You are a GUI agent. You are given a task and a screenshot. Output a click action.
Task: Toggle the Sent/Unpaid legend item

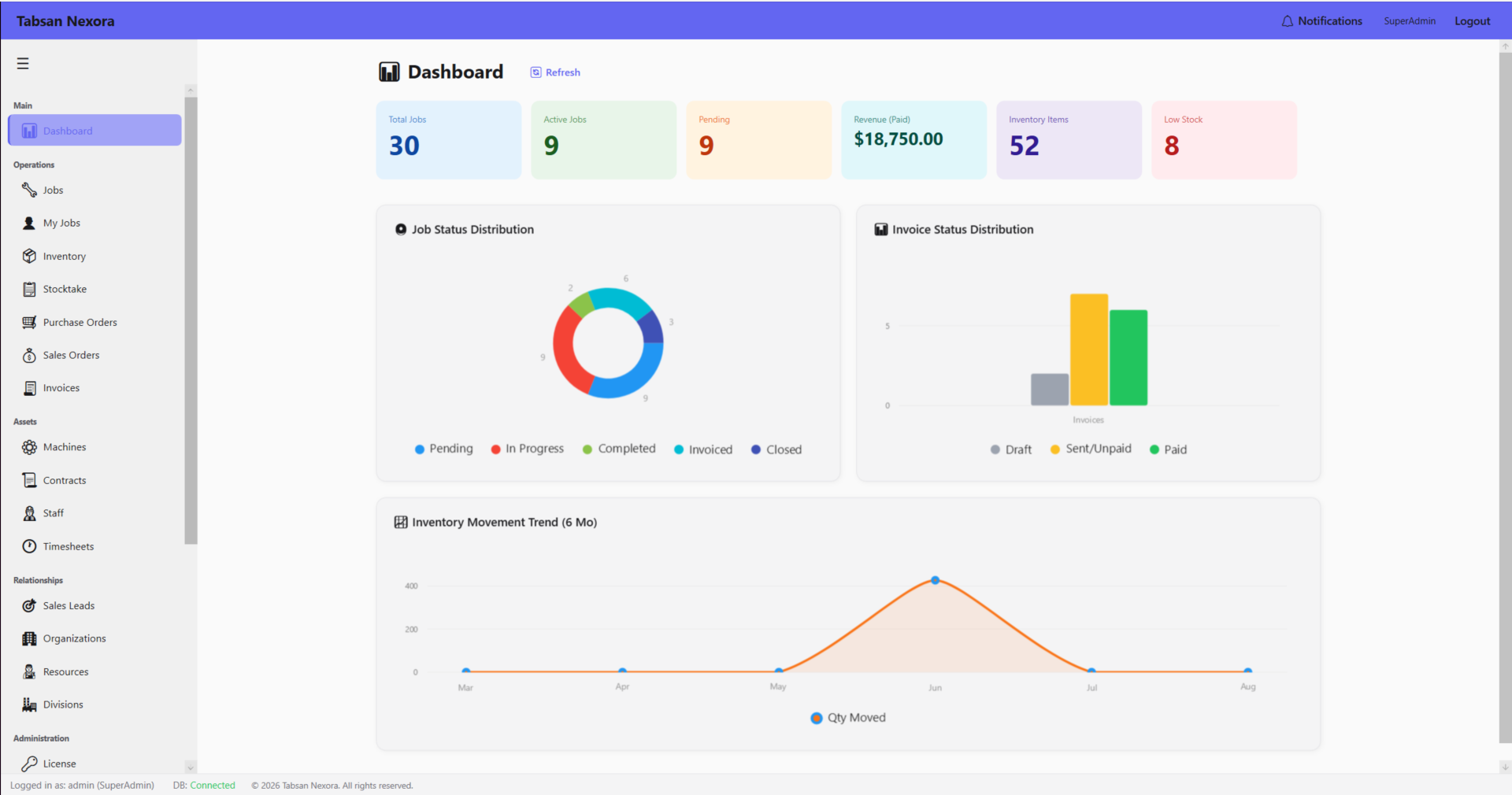(x=1091, y=449)
